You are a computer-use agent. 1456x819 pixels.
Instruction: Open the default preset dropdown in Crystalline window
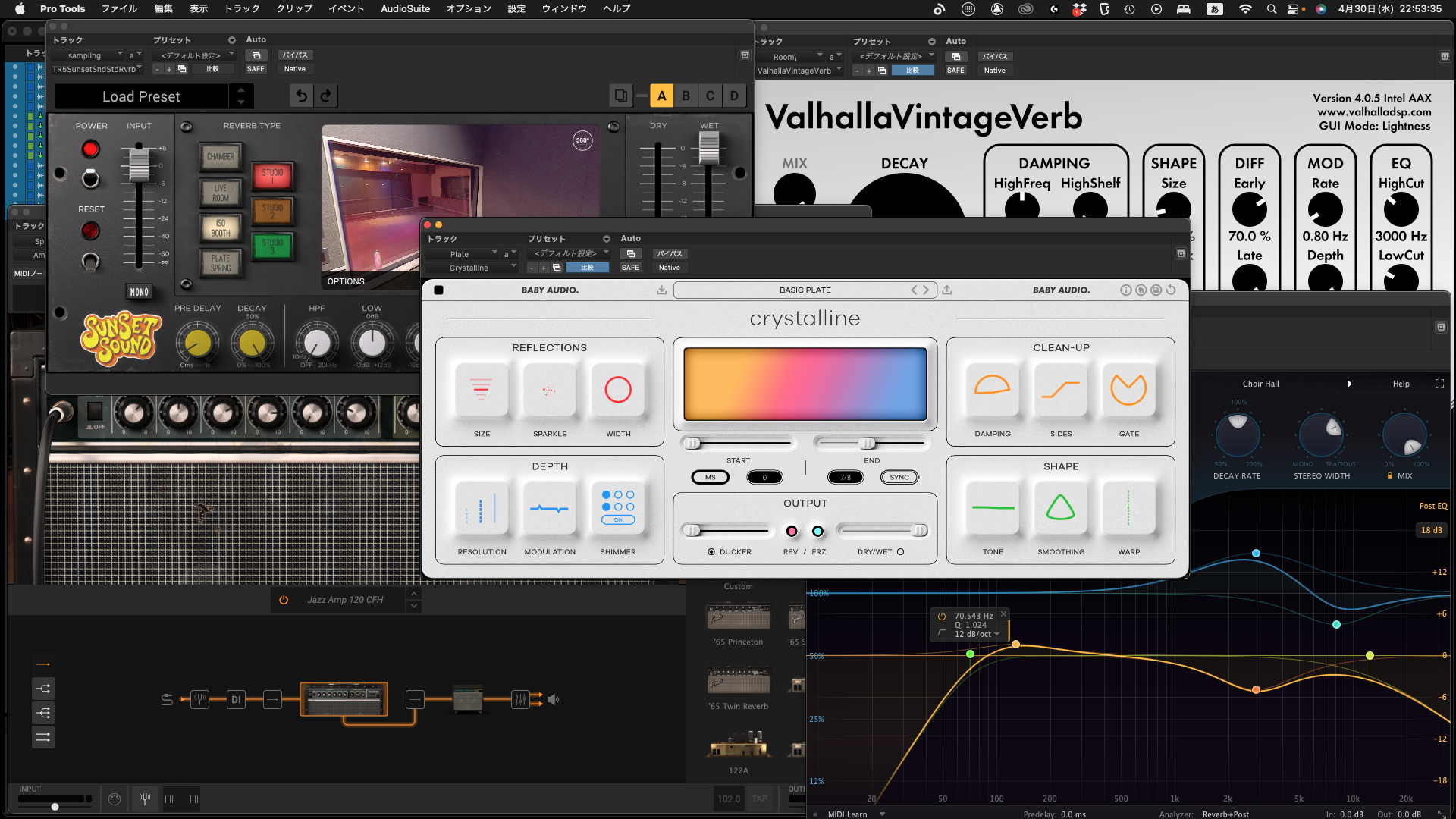click(x=568, y=253)
